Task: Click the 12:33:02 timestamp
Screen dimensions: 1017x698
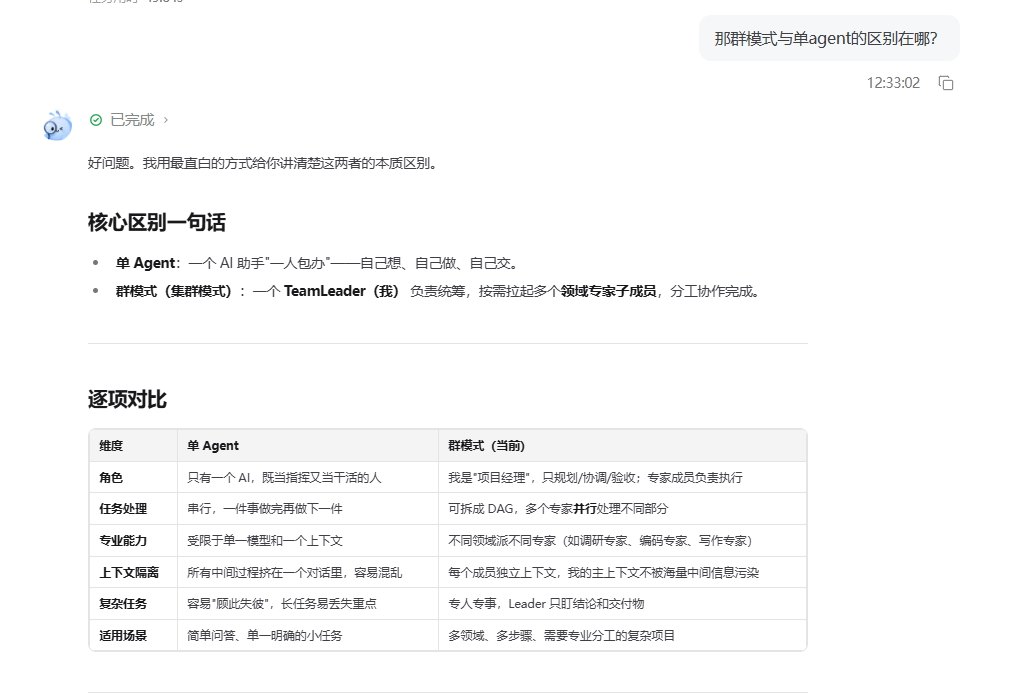Action: pyautogui.click(x=893, y=83)
